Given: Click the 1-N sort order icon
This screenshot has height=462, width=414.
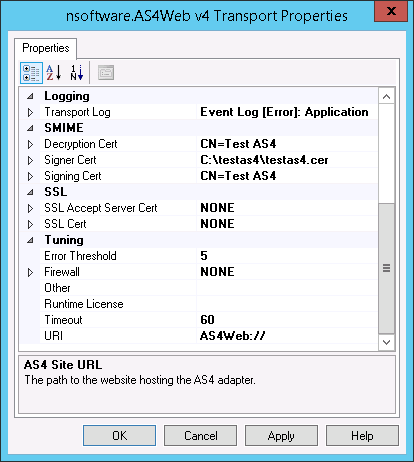Looking at the screenshot, I should point(77,73).
